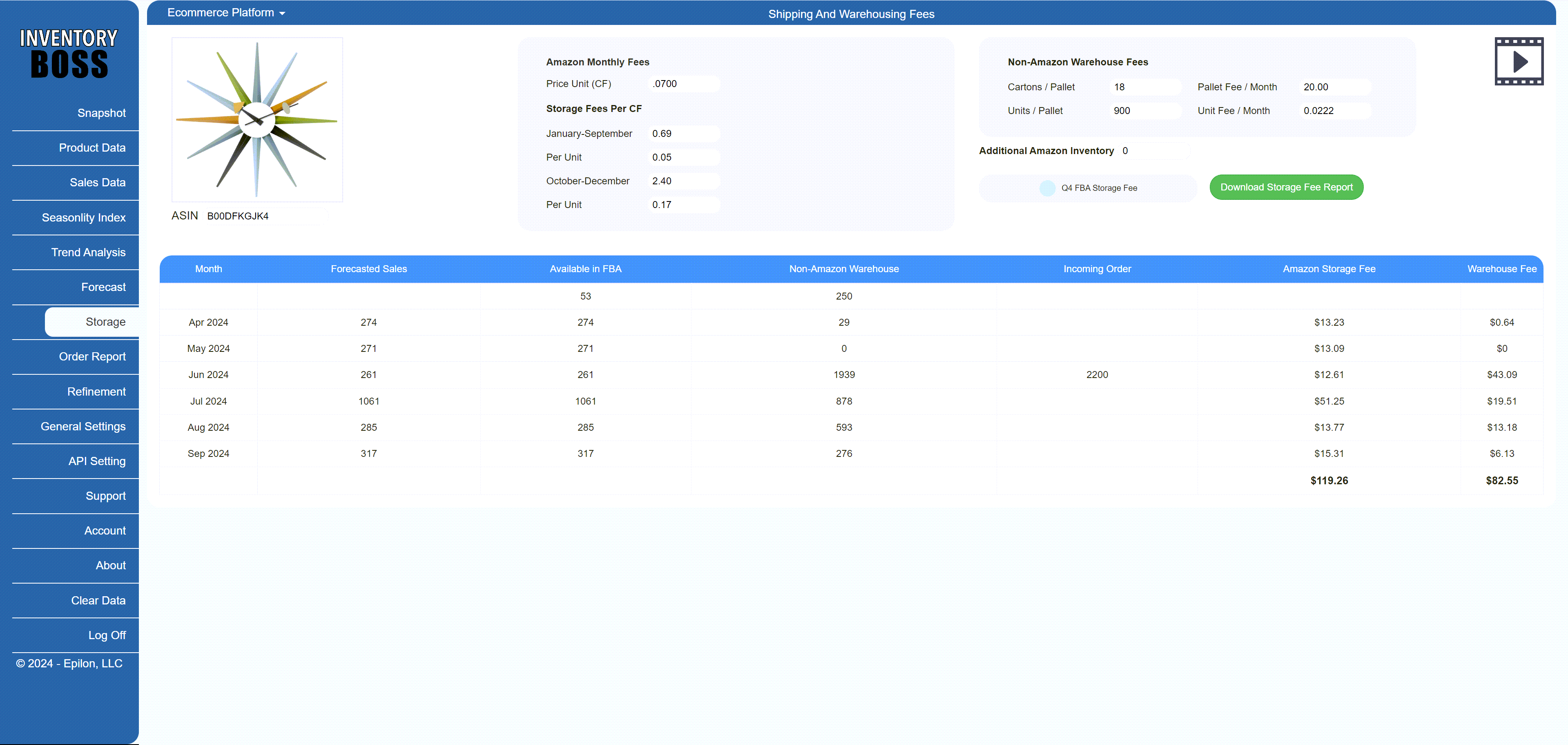Edit January-September storage fee 0.69

click(684, 134)
